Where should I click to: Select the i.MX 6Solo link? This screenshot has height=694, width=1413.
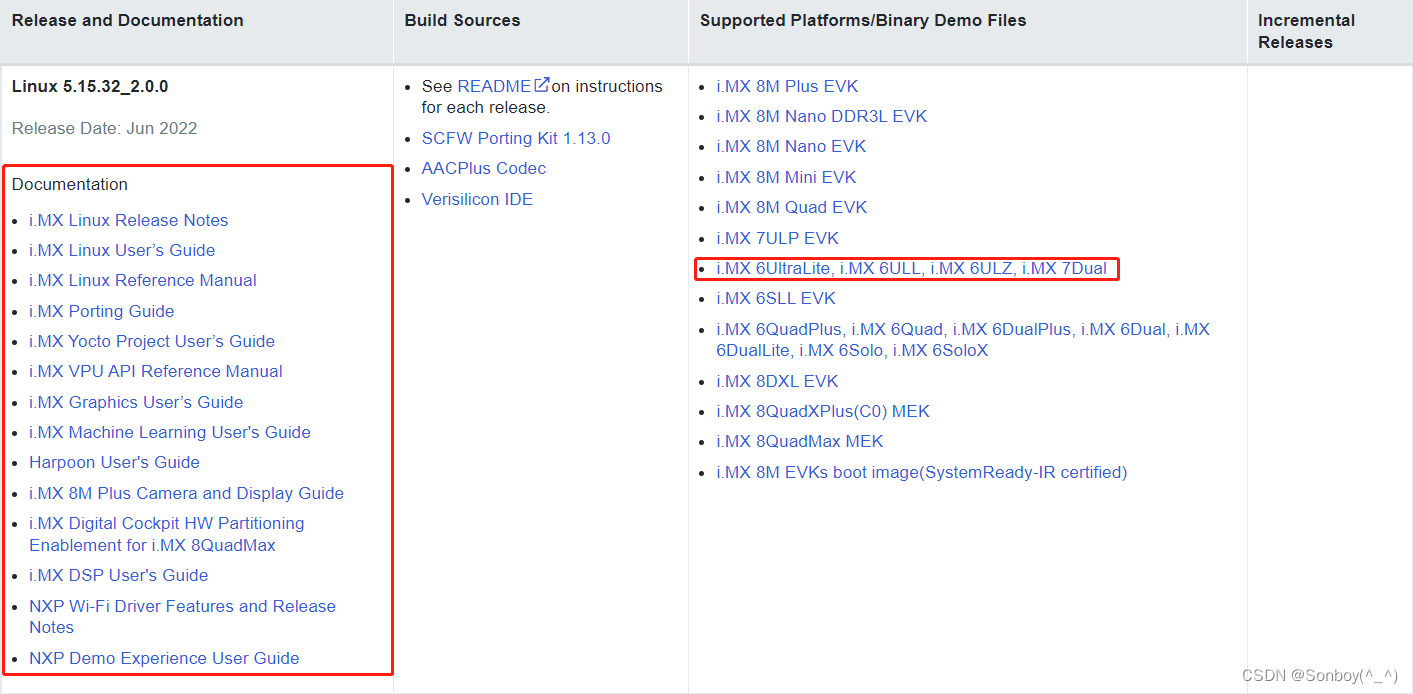(x=841, y=350)
